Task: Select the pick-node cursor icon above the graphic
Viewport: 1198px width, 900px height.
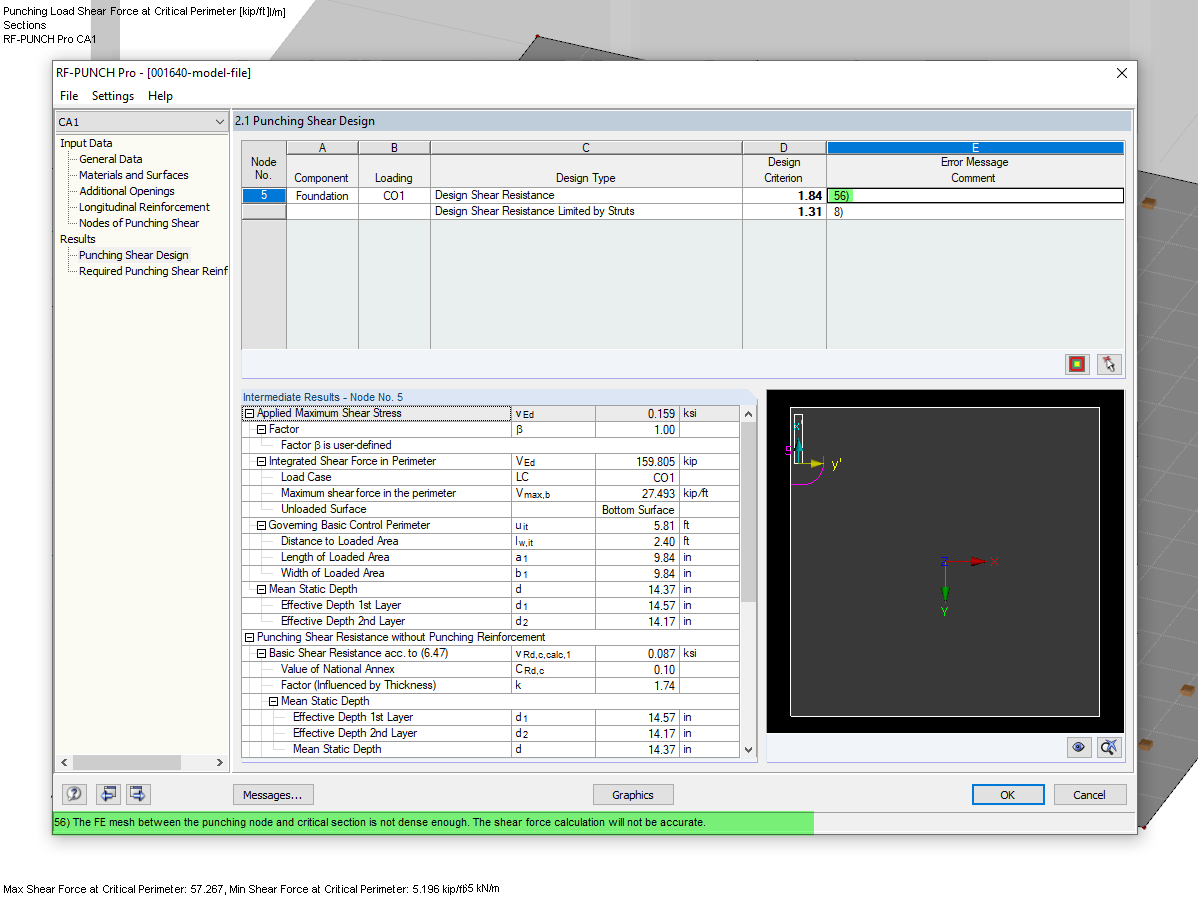Action: pyautogui.click(x=1108, y=364)
